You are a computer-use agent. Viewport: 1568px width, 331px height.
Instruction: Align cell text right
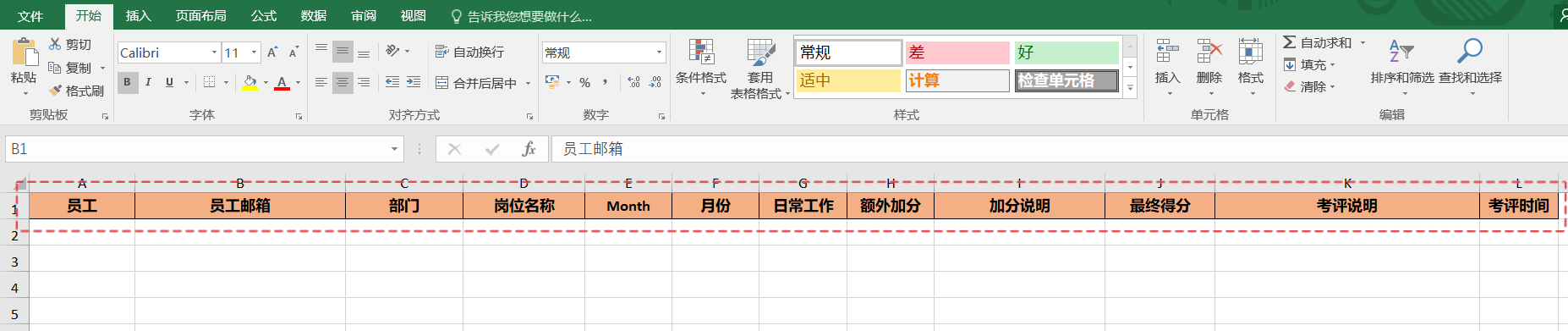click(364, 82)
